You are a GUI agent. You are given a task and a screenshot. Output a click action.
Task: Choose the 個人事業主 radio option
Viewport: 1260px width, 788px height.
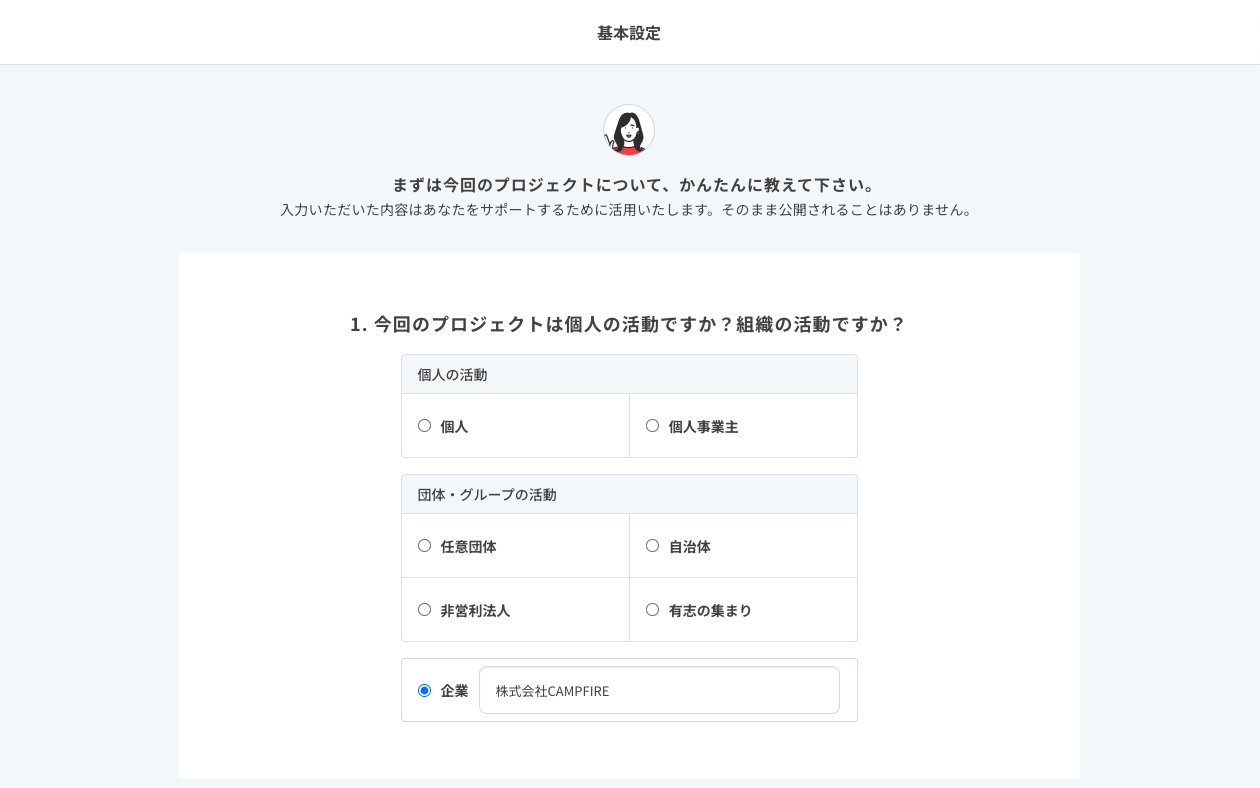[653, 426]
